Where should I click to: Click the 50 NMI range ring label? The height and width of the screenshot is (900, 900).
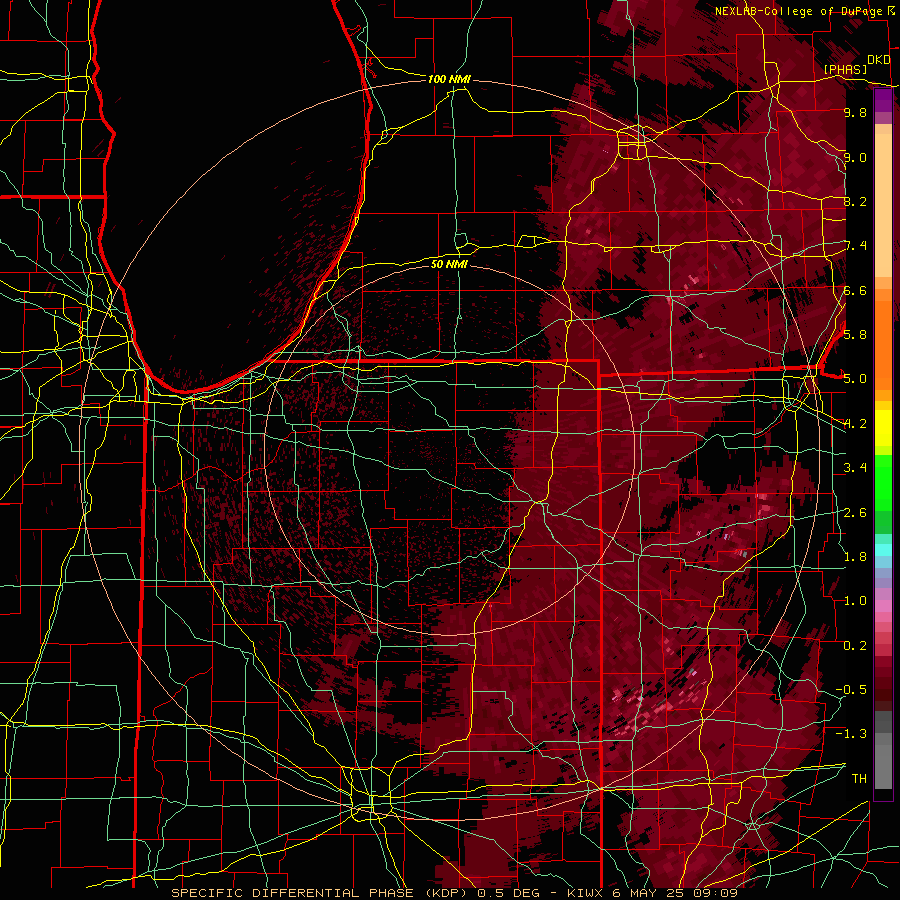[449, 264]
